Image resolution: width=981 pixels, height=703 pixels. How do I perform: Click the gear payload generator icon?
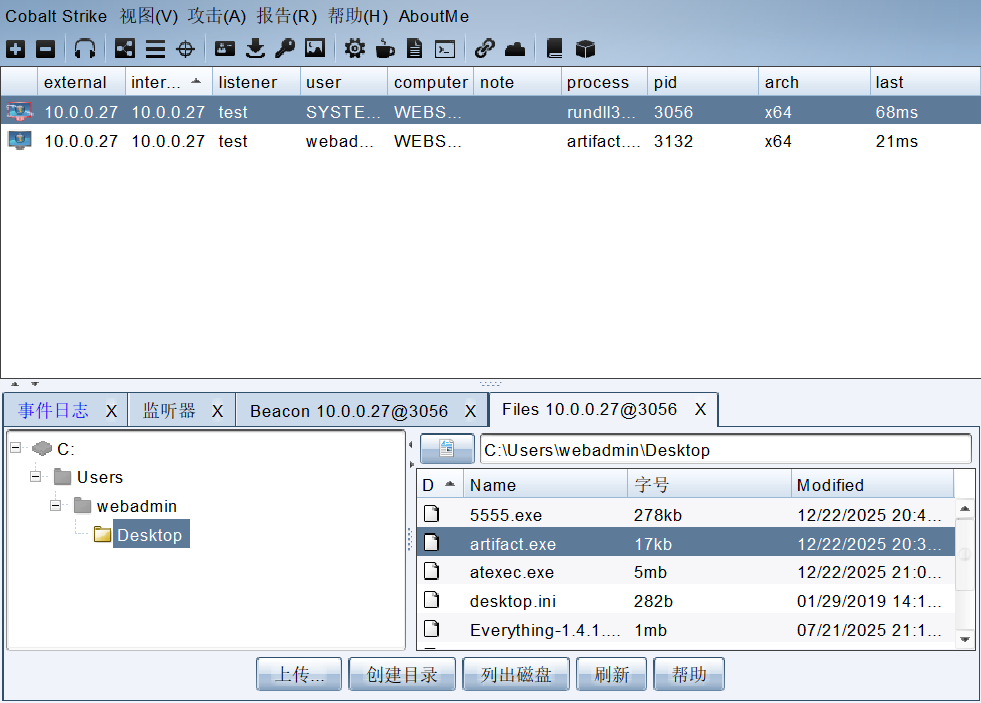click(355, 49)
